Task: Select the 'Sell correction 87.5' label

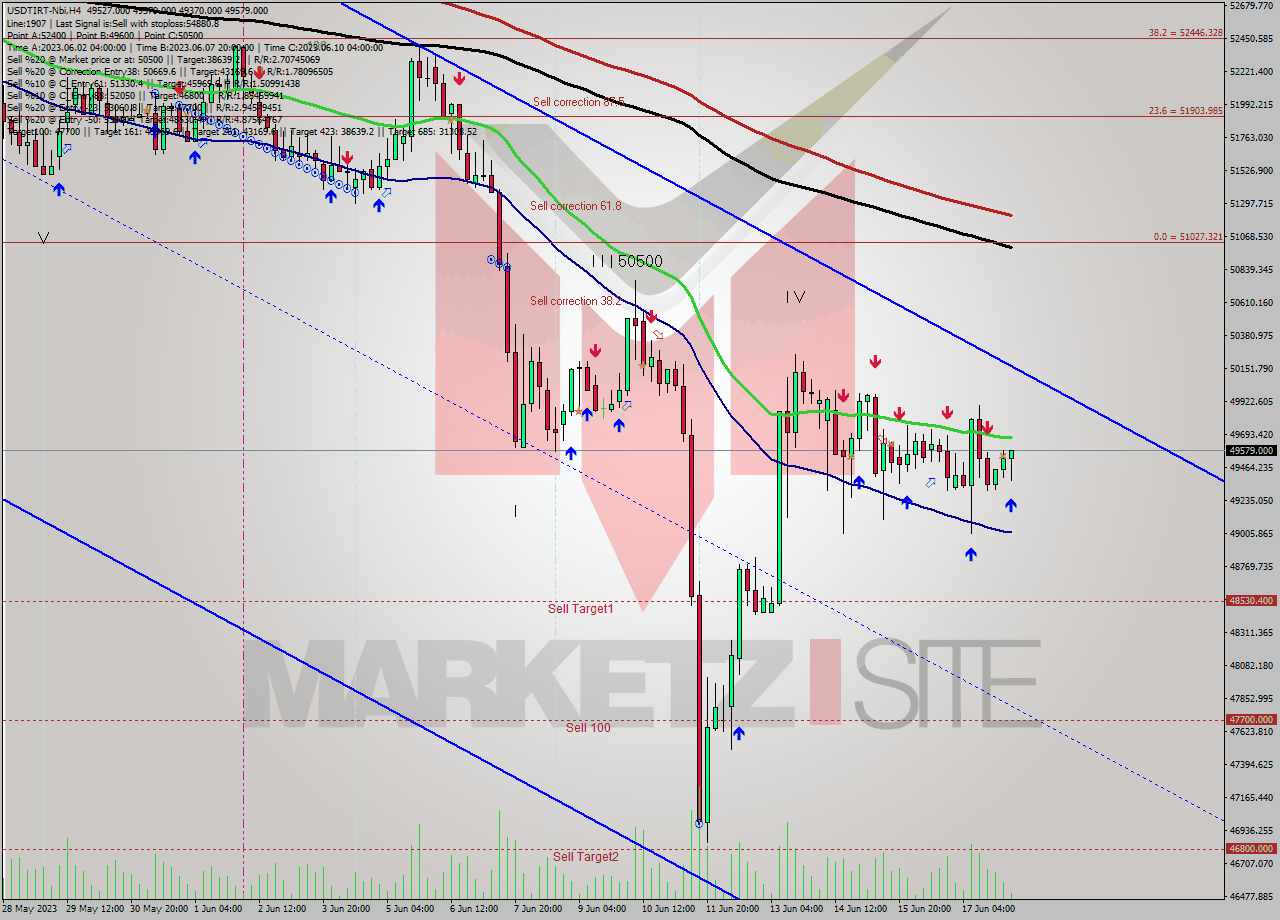Action: tap(578, 102)
